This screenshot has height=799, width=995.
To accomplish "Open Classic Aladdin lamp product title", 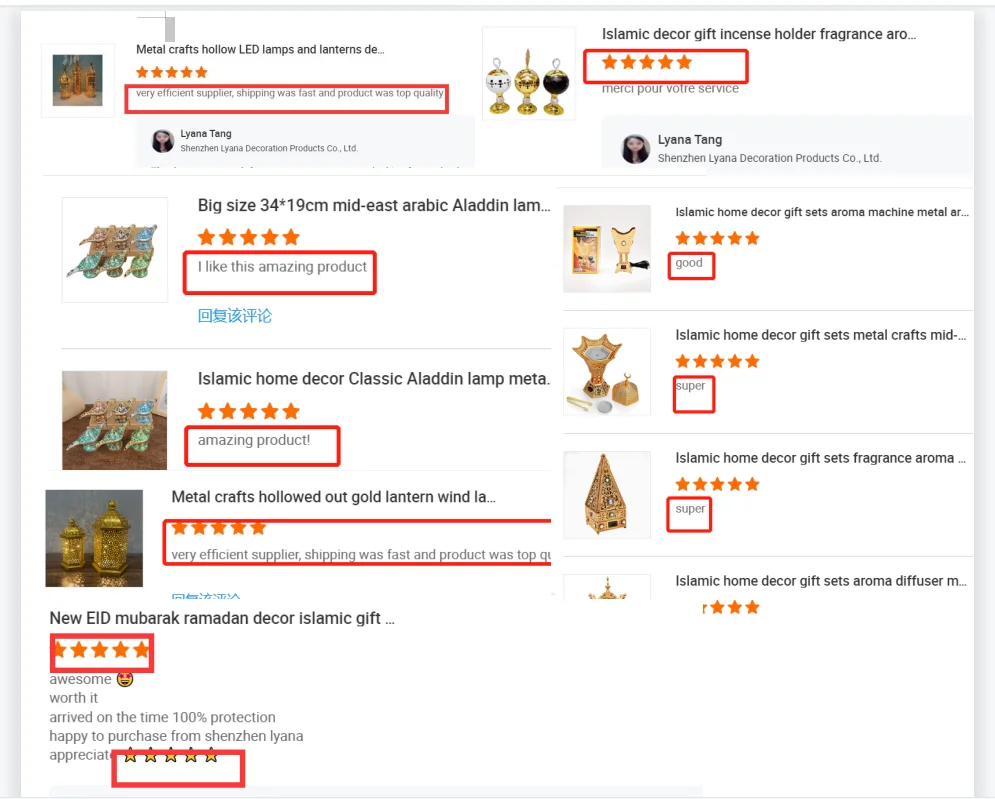I will point(374,379).
